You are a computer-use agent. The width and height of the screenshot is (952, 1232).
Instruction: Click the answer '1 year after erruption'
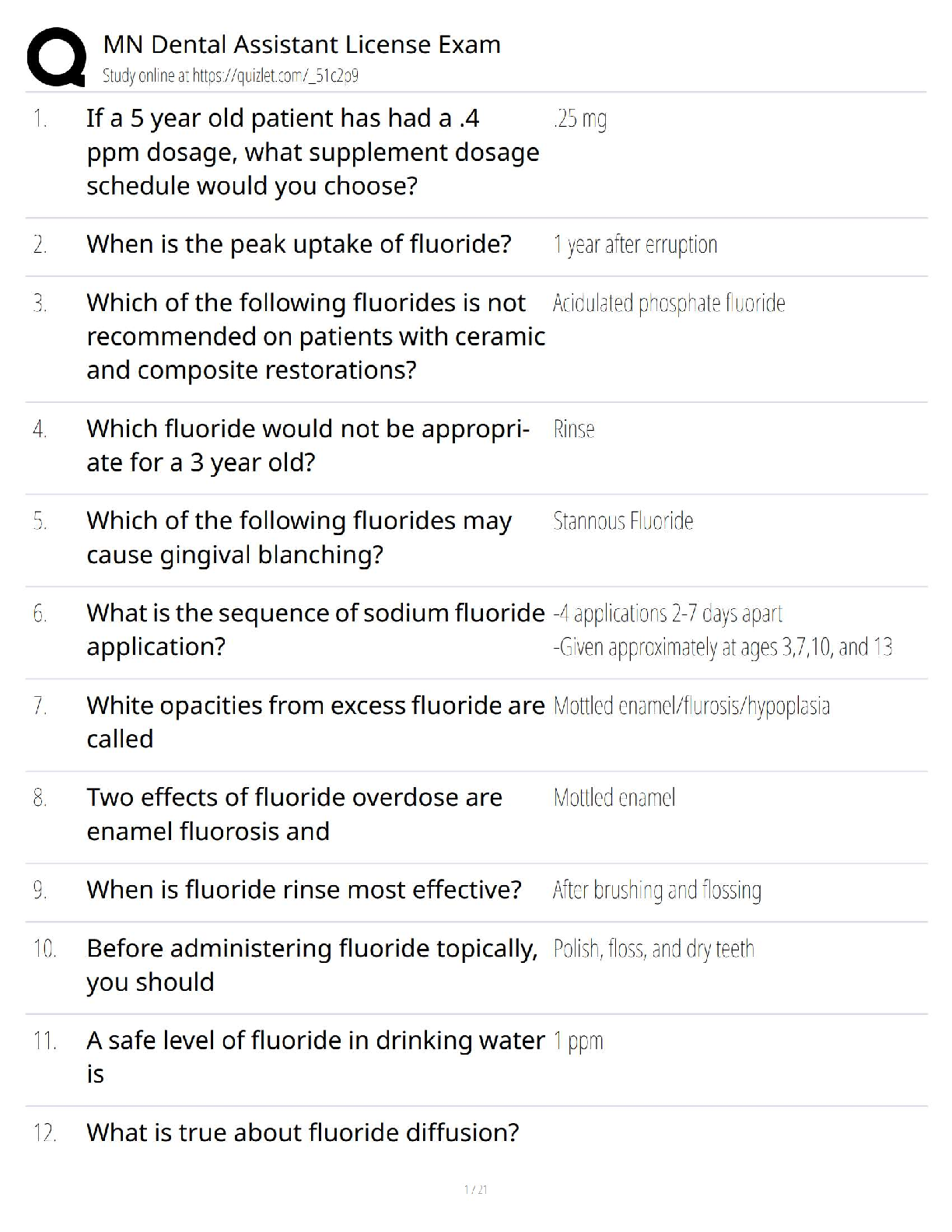pyautogui.click(x=635, y=244)
